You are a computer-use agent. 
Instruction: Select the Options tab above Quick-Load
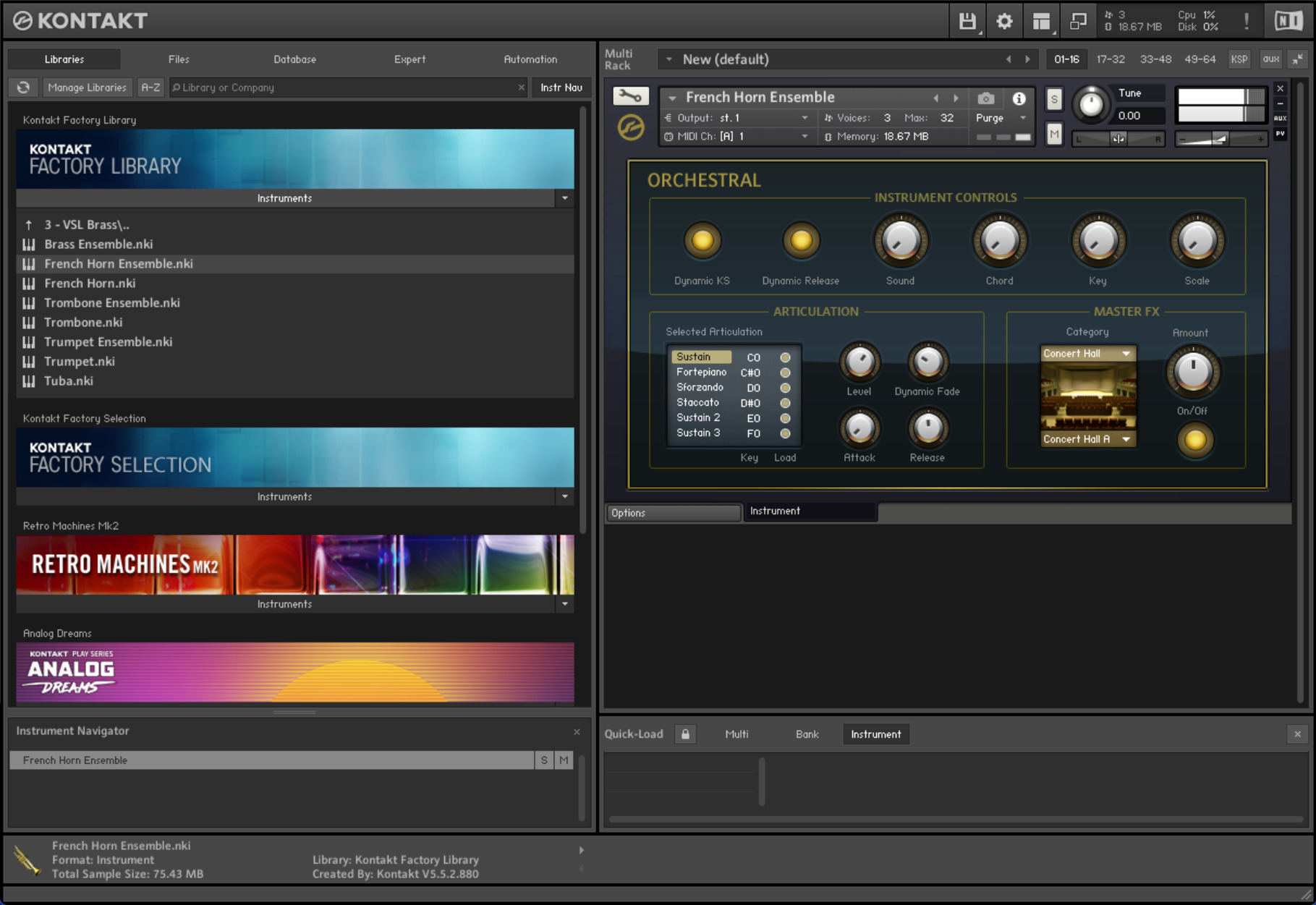[x=672, y=512]
